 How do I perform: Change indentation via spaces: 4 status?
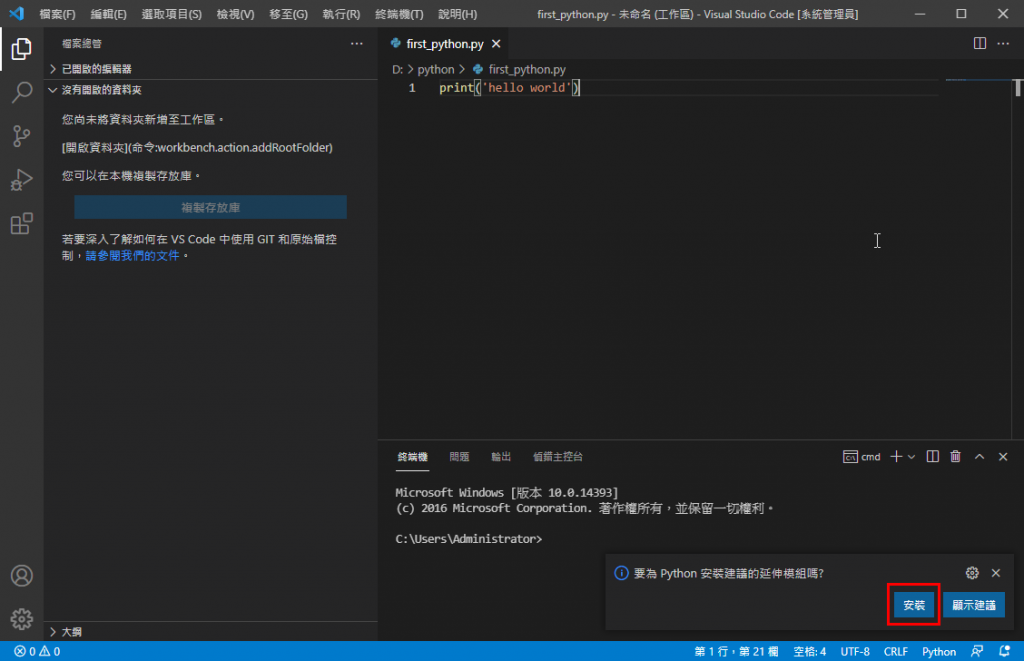click(809, 651)
